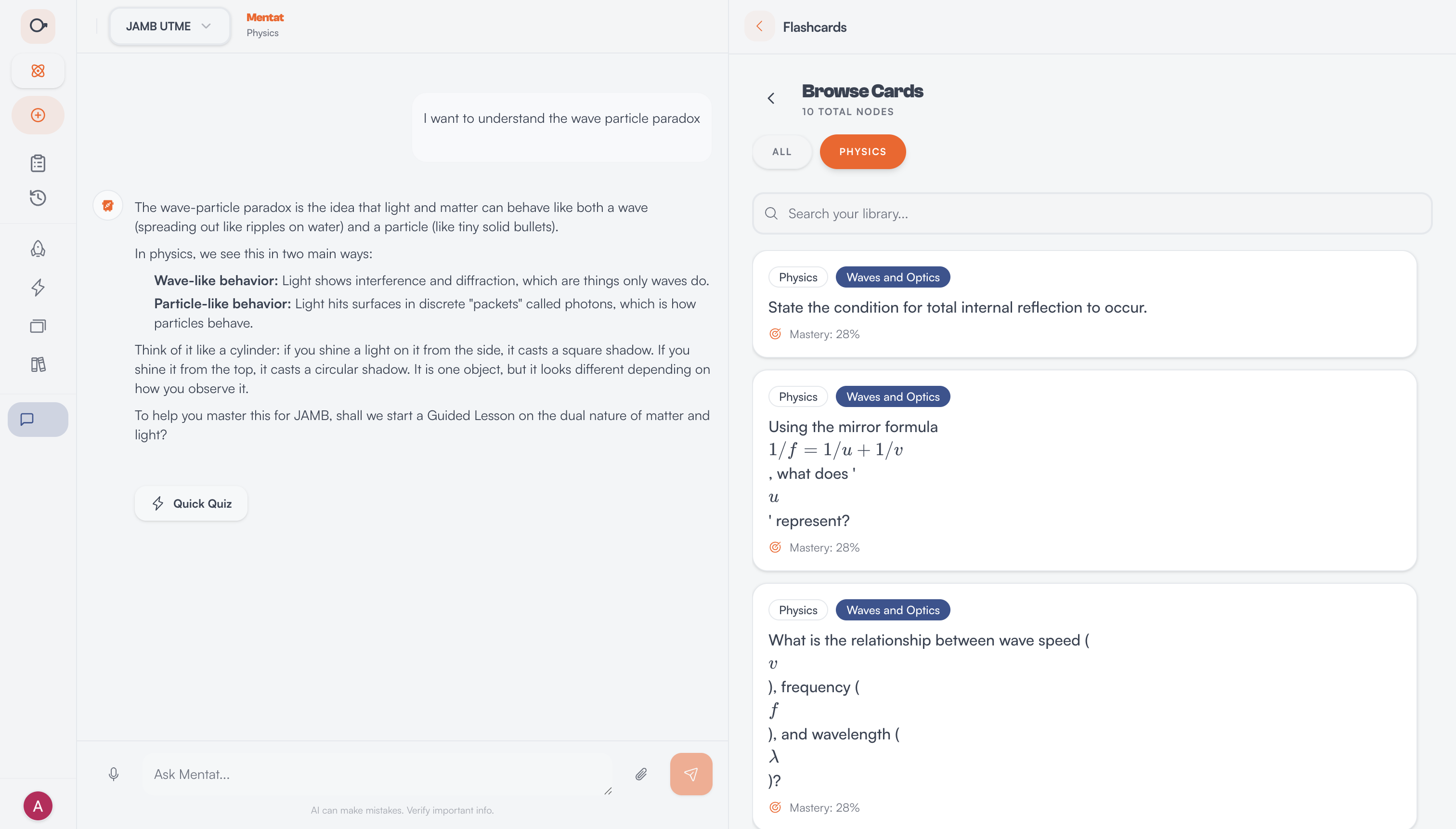1456x829 pixels.
Task: Click the Search your library field
Action: click(1092, 213)
